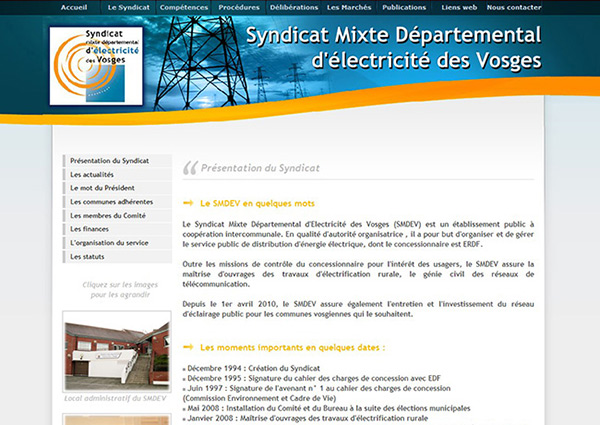Go to the Publications page
This screenshot has width=600, height=425.
[x=404, y=7]
